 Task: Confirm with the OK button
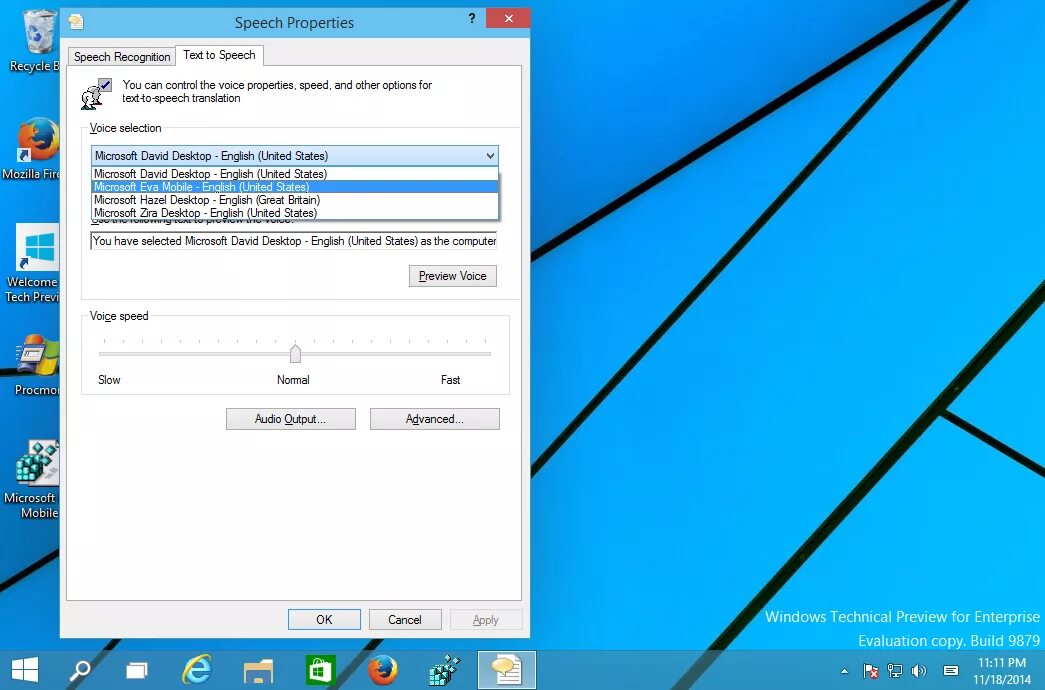324,619
